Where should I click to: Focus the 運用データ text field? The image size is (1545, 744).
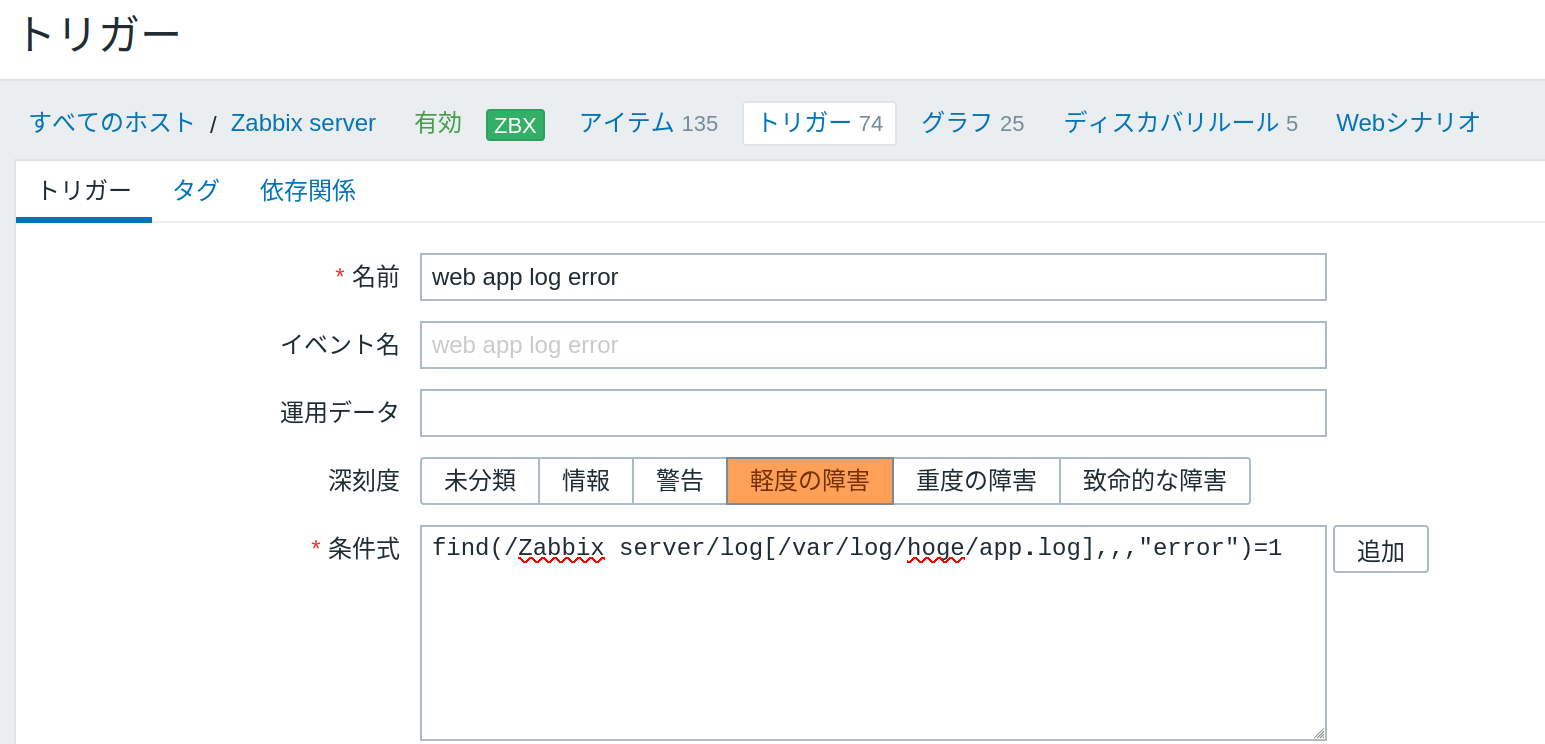pos(873,413)
